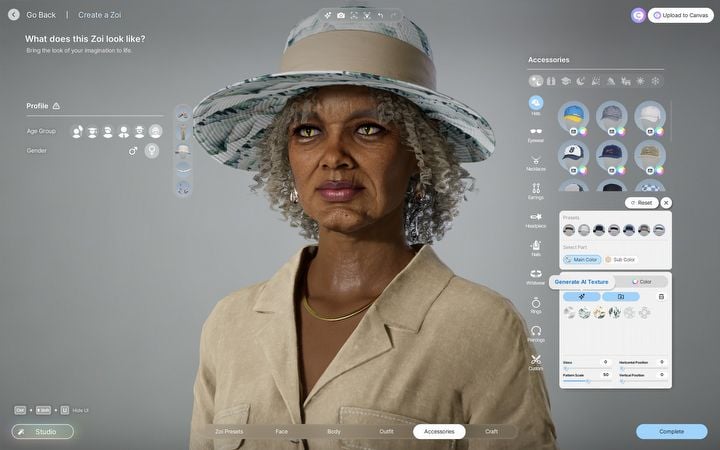Image resolution: width=720 pixels, height=450 pixels.
Task: Choose Sub Color part option
Action: [x=621, y=259]
